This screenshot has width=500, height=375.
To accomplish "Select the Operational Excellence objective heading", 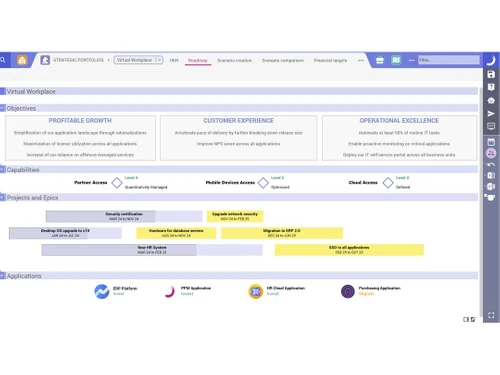I will tap(399, 120).
